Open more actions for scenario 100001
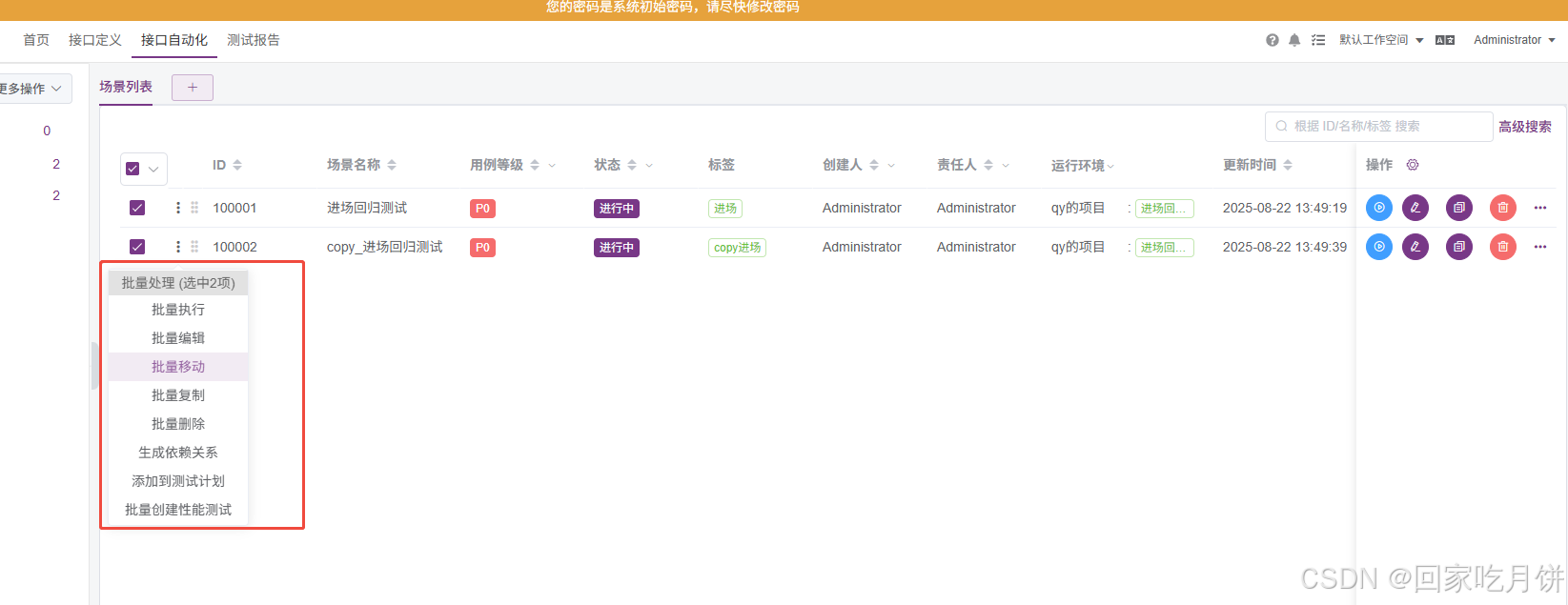This screenshot has width=1568, height=605. 1540,208
